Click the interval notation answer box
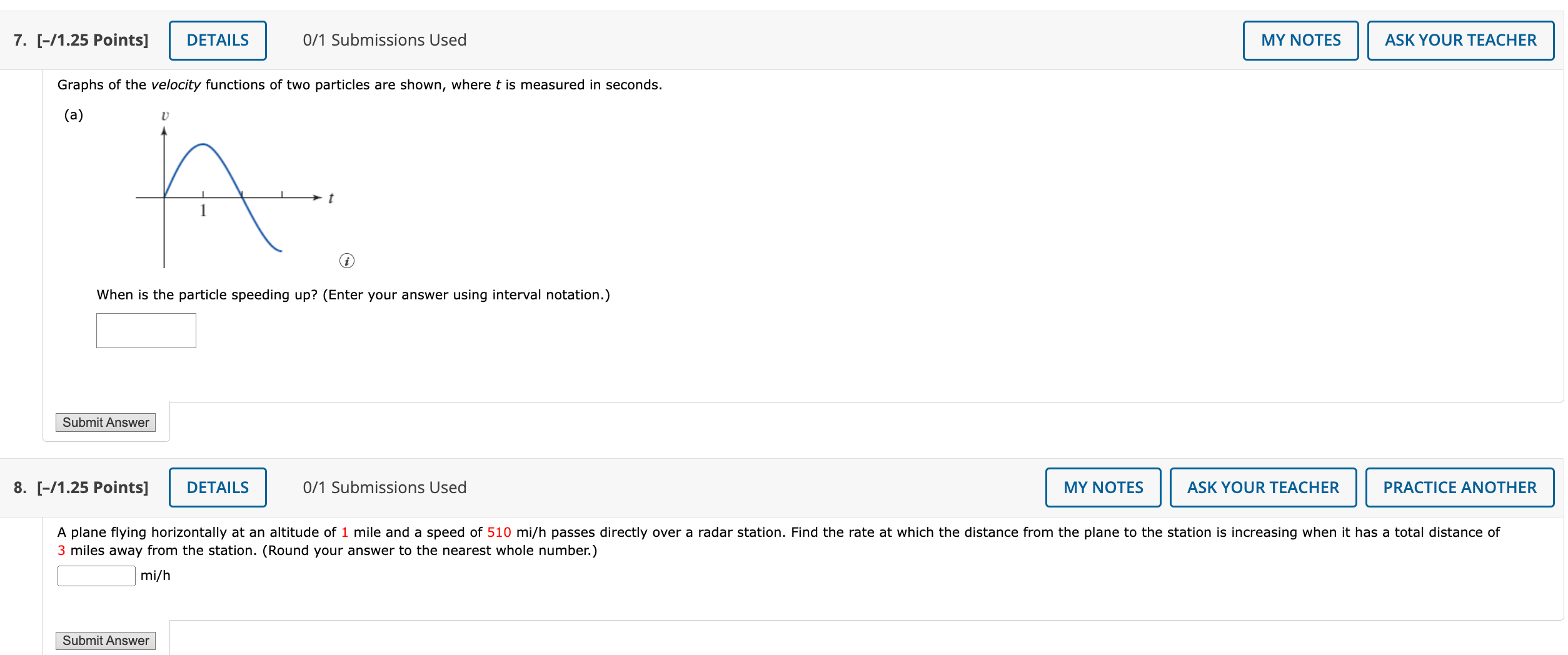 [x=145, y=330]
